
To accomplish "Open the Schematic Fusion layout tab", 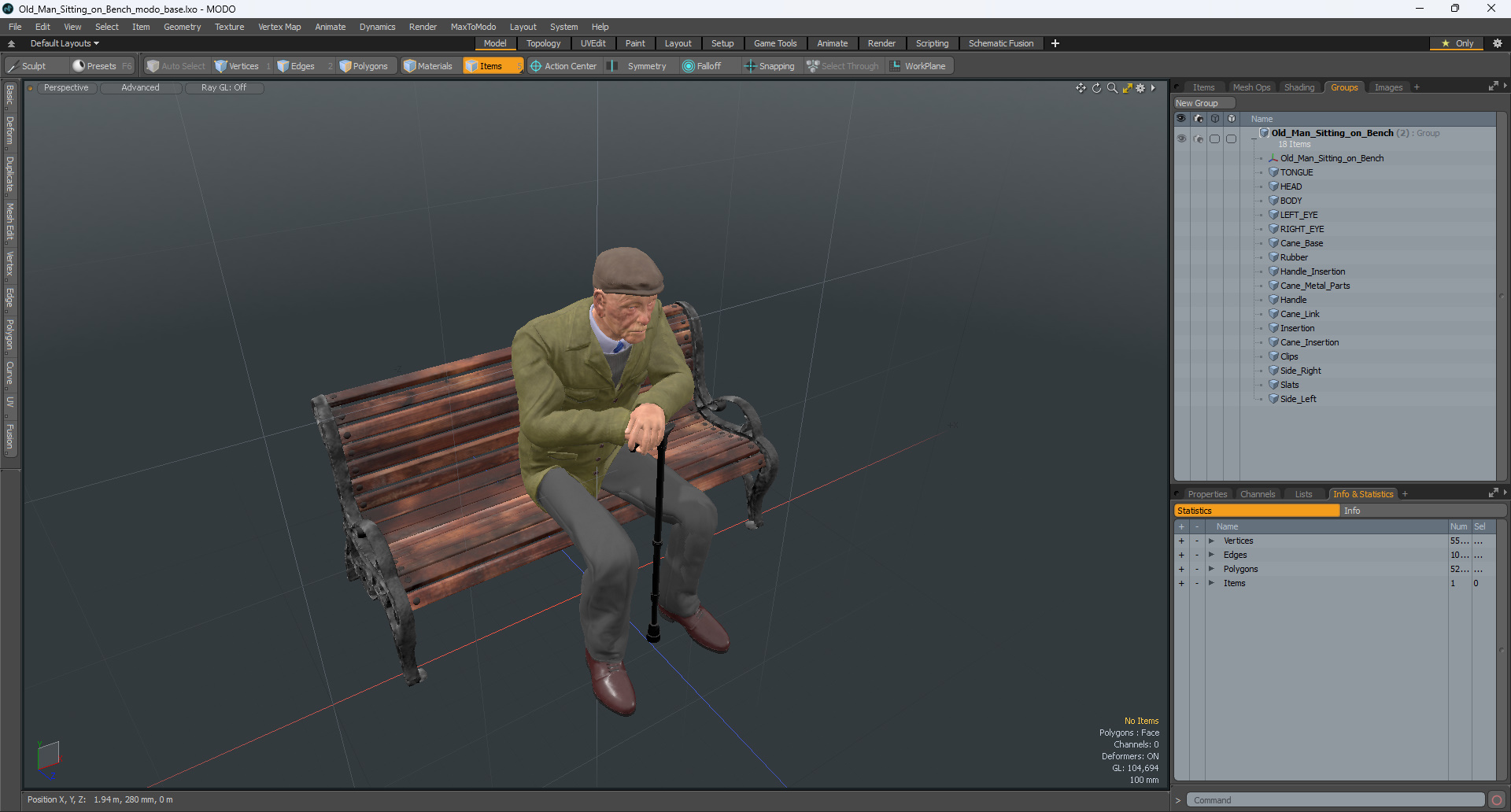I will (x=1001, y=43).
